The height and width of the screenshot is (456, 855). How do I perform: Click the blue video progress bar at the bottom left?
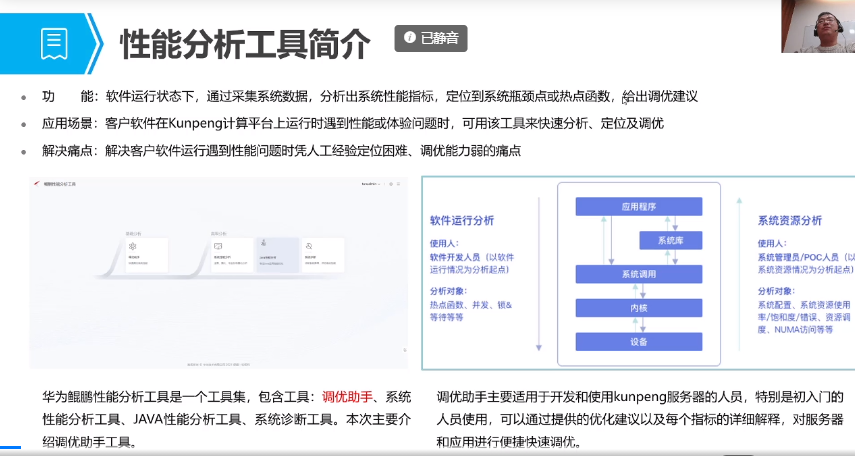tap(10, 447)
